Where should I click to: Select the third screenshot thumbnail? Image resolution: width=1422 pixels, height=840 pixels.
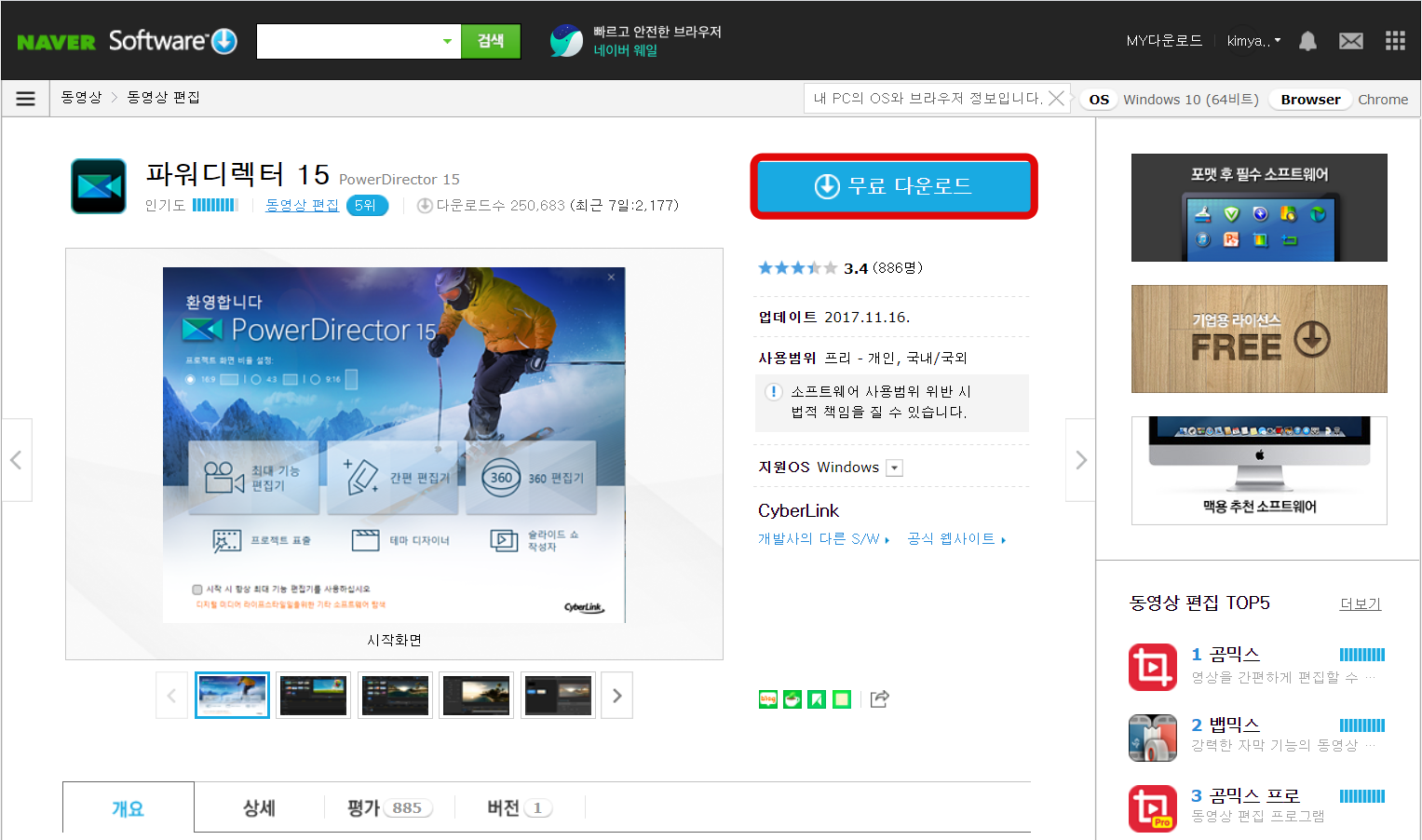395,696
